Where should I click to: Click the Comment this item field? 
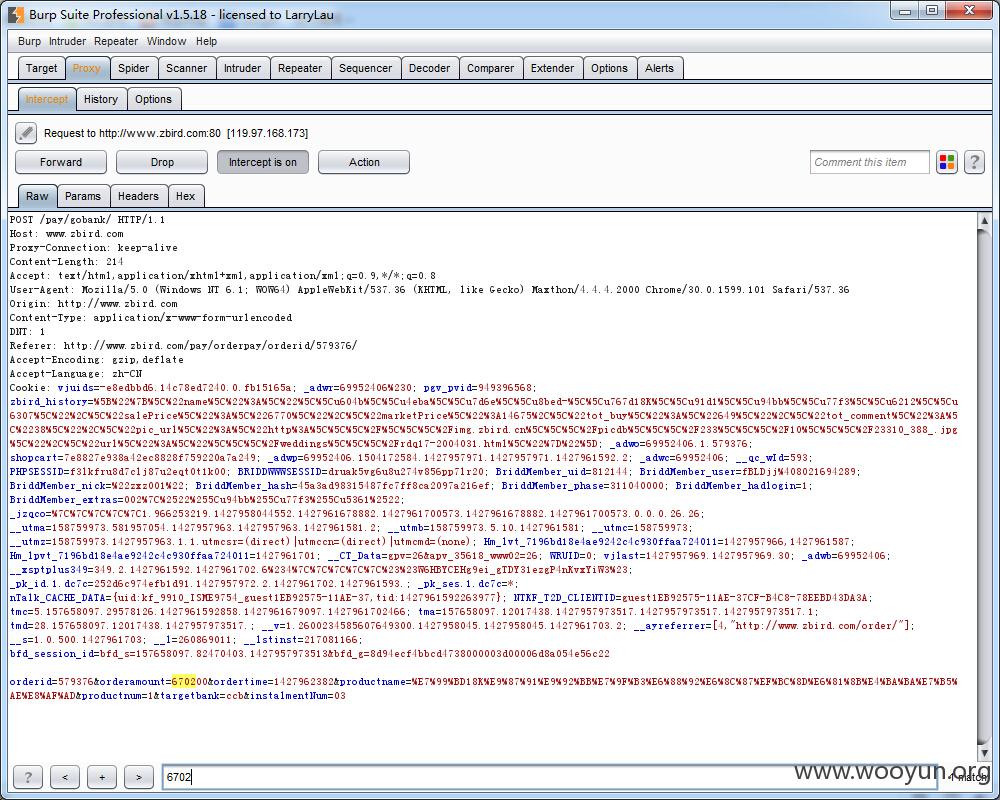click(x=869, y=162)
